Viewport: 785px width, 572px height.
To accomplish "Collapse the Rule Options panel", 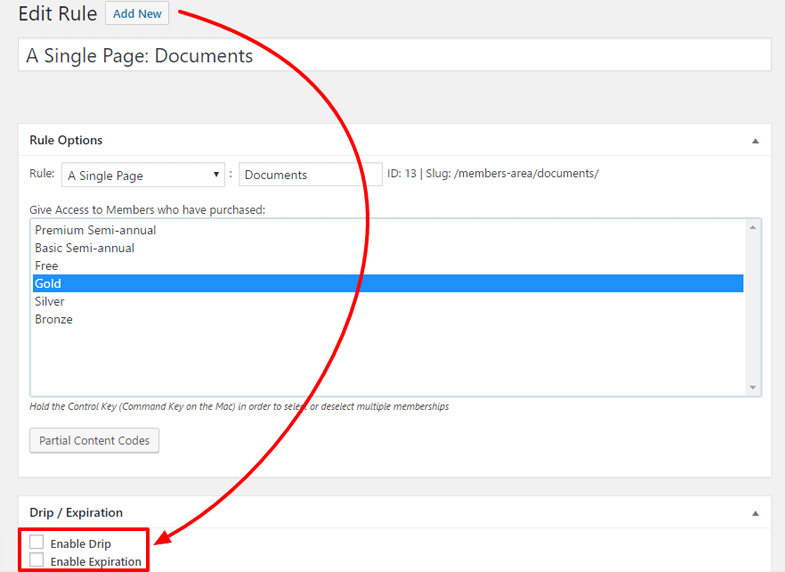I will click(755, 141).
